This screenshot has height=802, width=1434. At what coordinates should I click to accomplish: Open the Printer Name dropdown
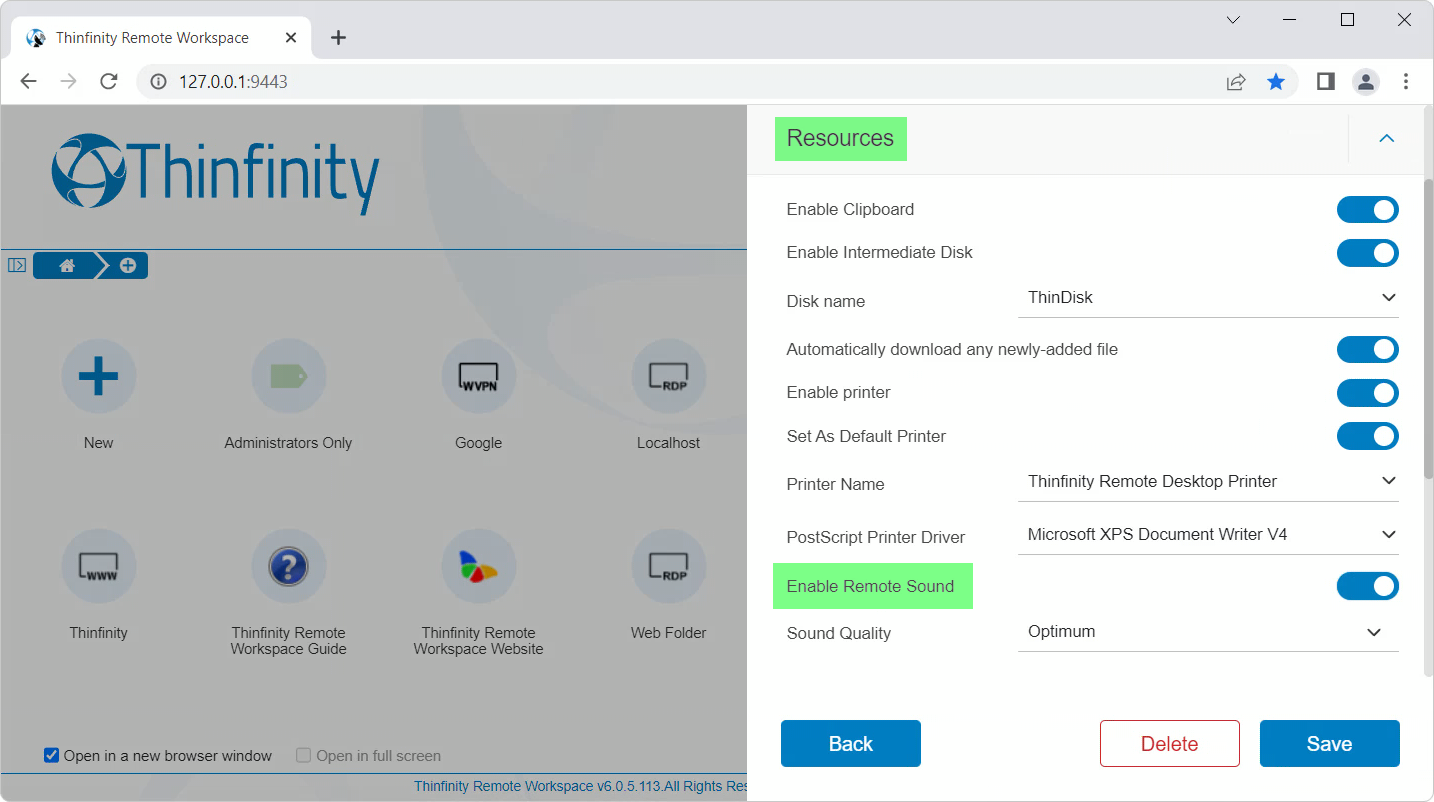pyautogui.click(x=1208, y=482)
